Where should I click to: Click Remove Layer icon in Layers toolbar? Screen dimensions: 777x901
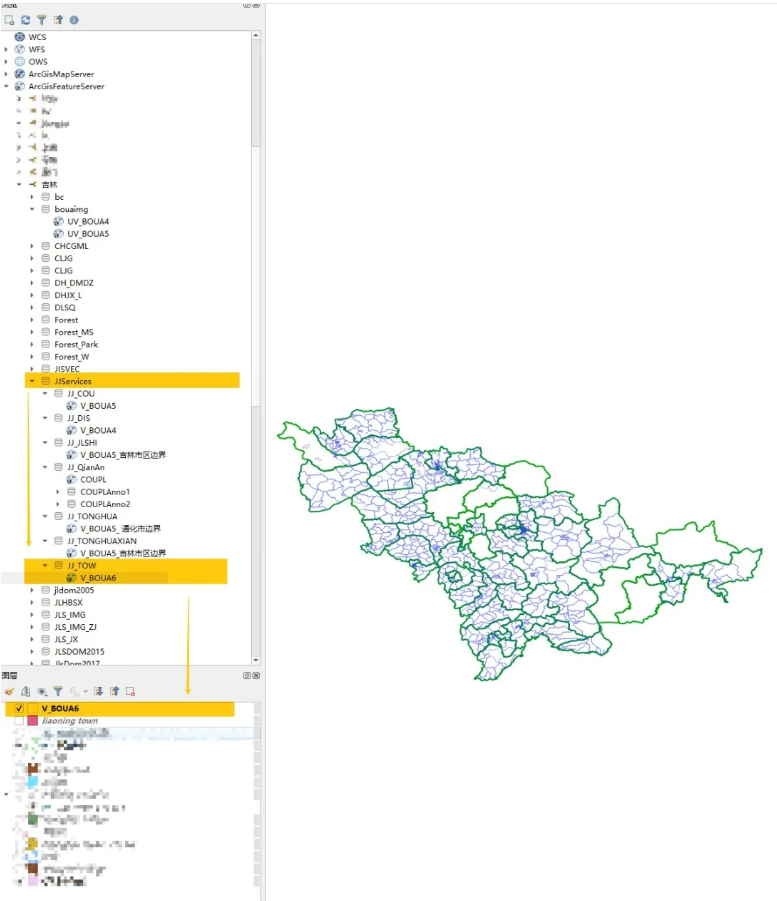[130, 691]
